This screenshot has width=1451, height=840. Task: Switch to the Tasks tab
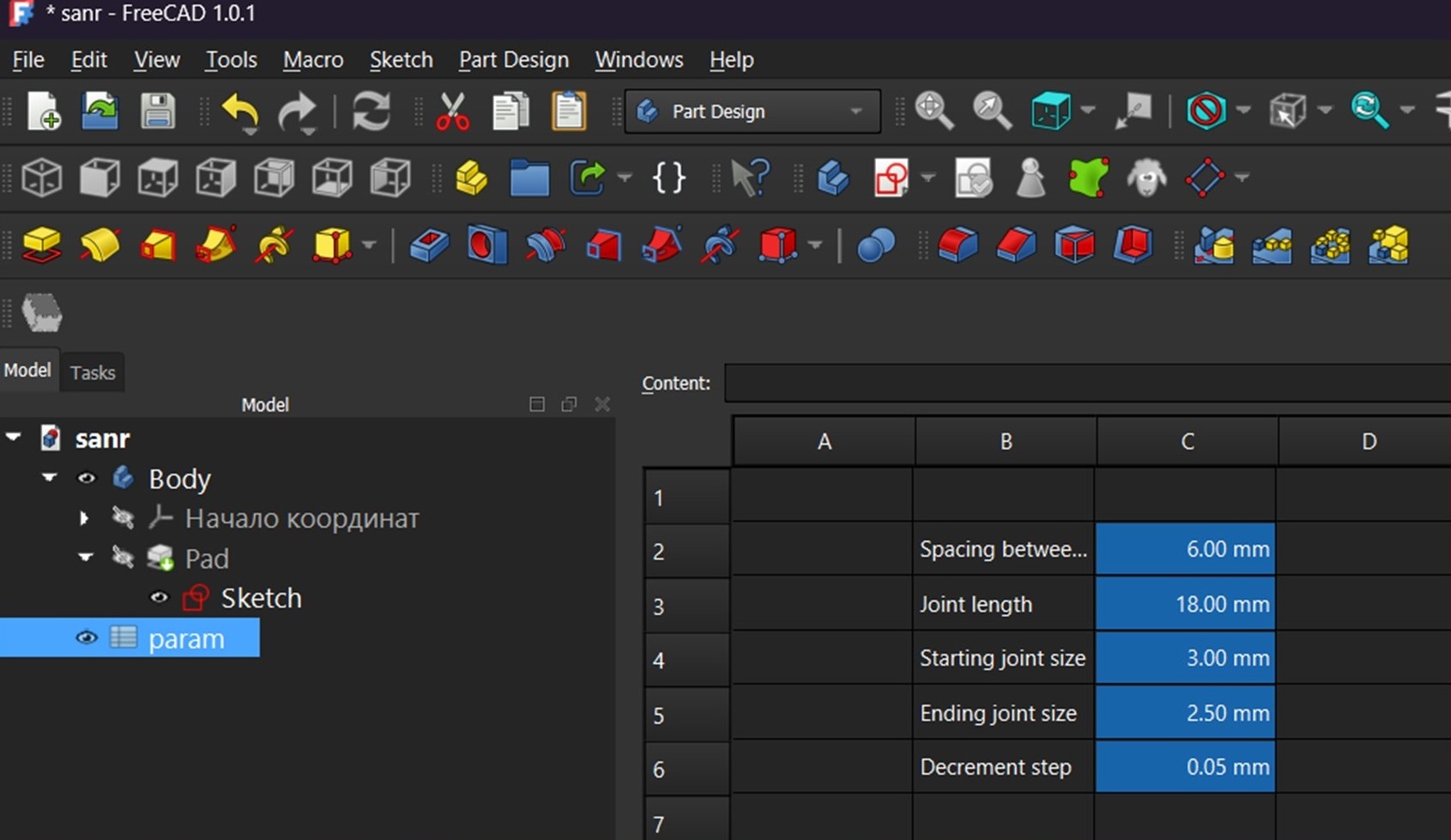pyautogui.click(x=93, y=372)
